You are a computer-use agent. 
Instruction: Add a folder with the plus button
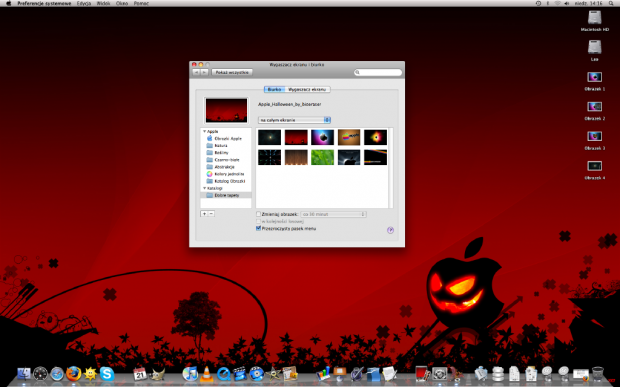(x=204, y=213)
